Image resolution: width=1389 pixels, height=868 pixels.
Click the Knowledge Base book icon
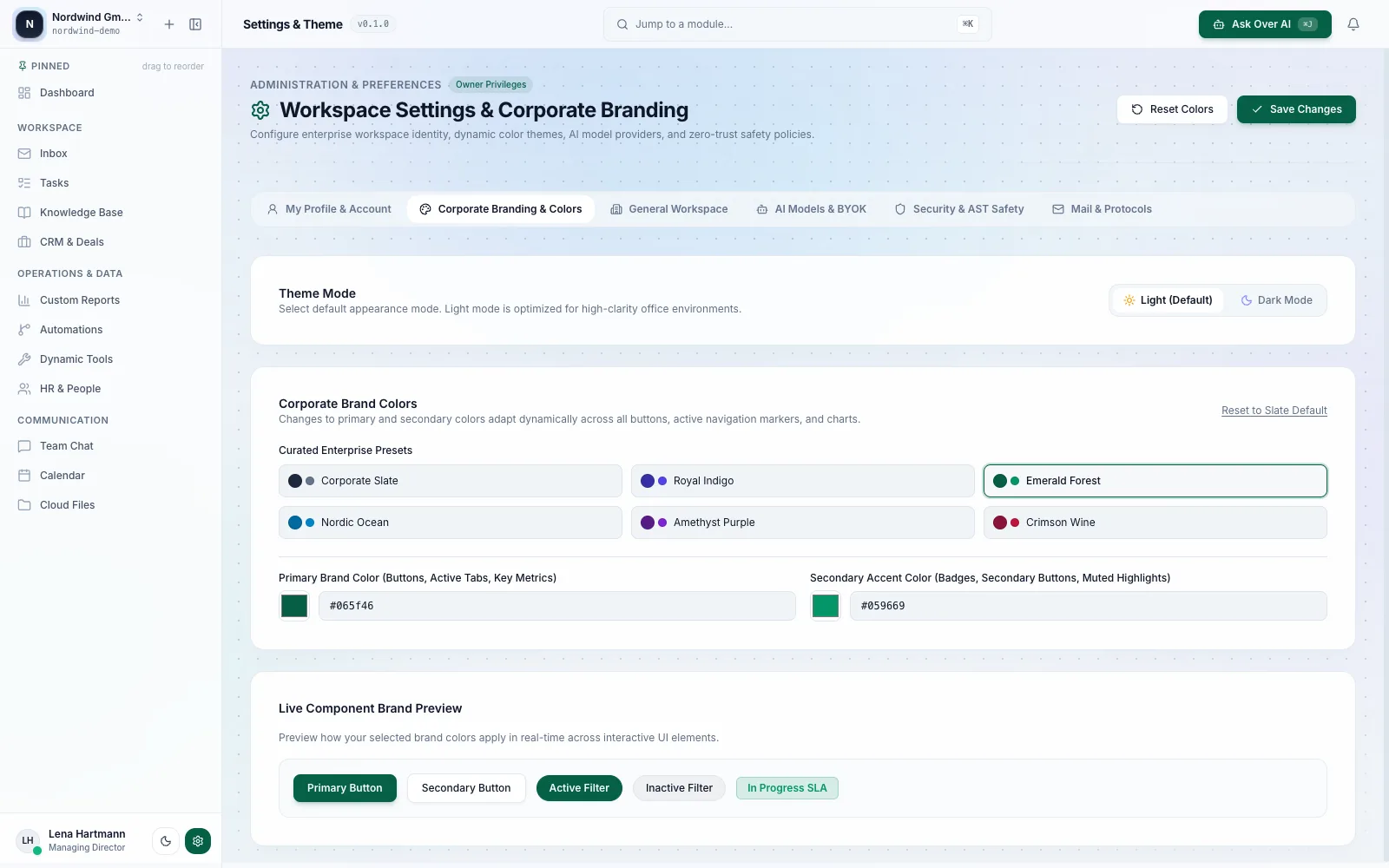(24, 213)
